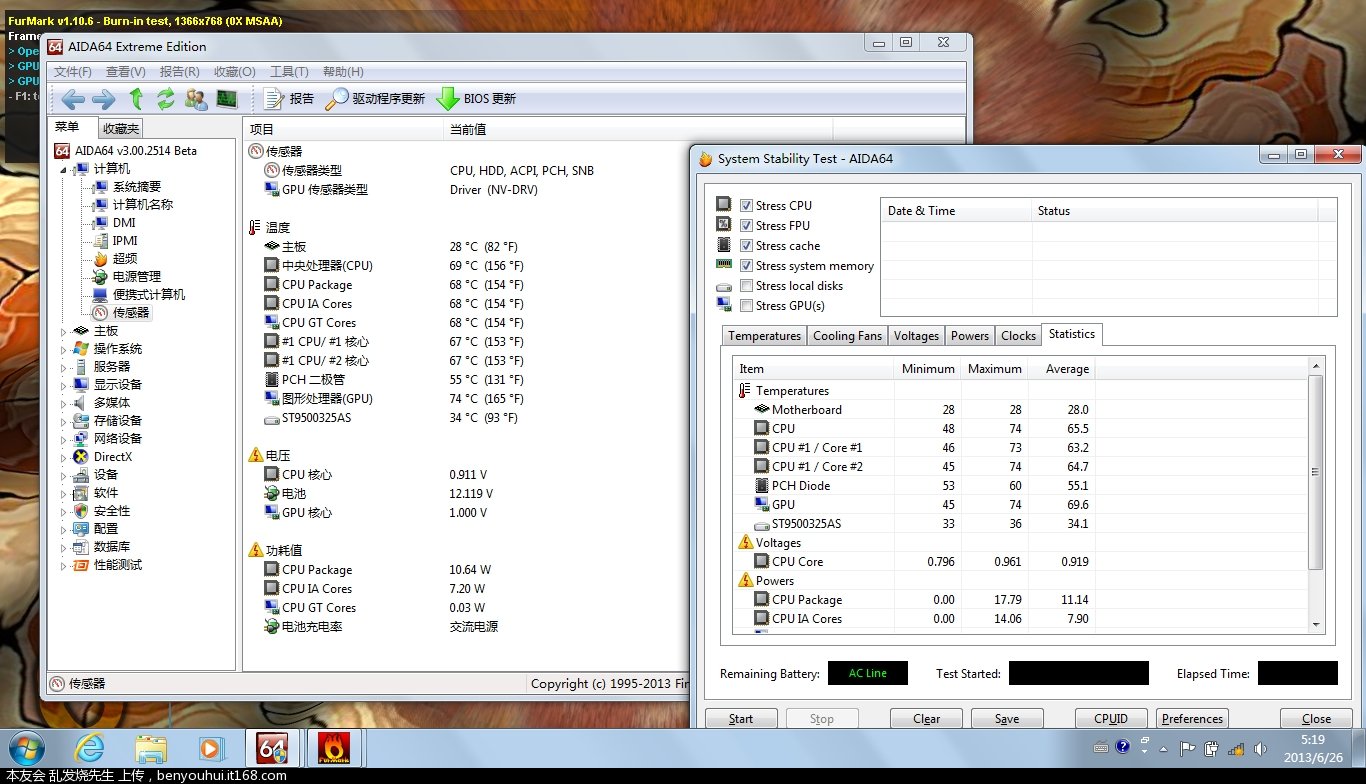Open the 帮助(H) menu
The height and width of the screenshot is (784, 1366).
(343, 72)
